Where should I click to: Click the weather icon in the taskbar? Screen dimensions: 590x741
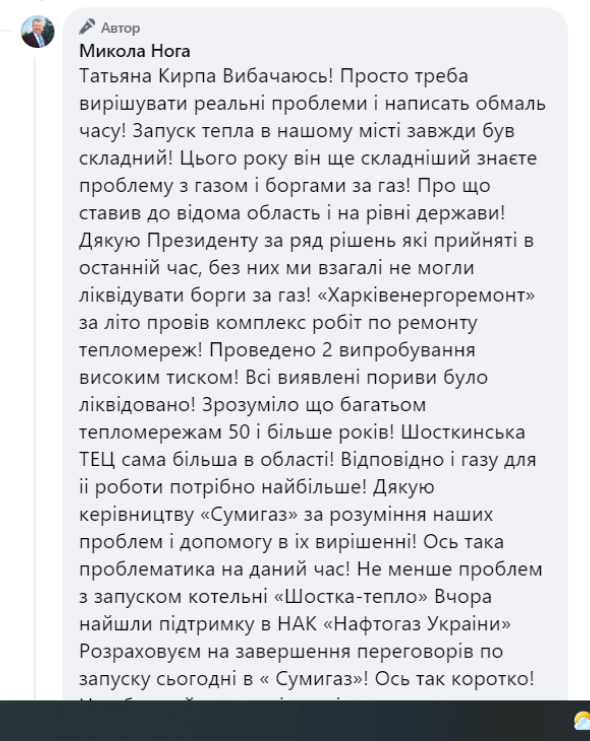(x=582, y=722)
